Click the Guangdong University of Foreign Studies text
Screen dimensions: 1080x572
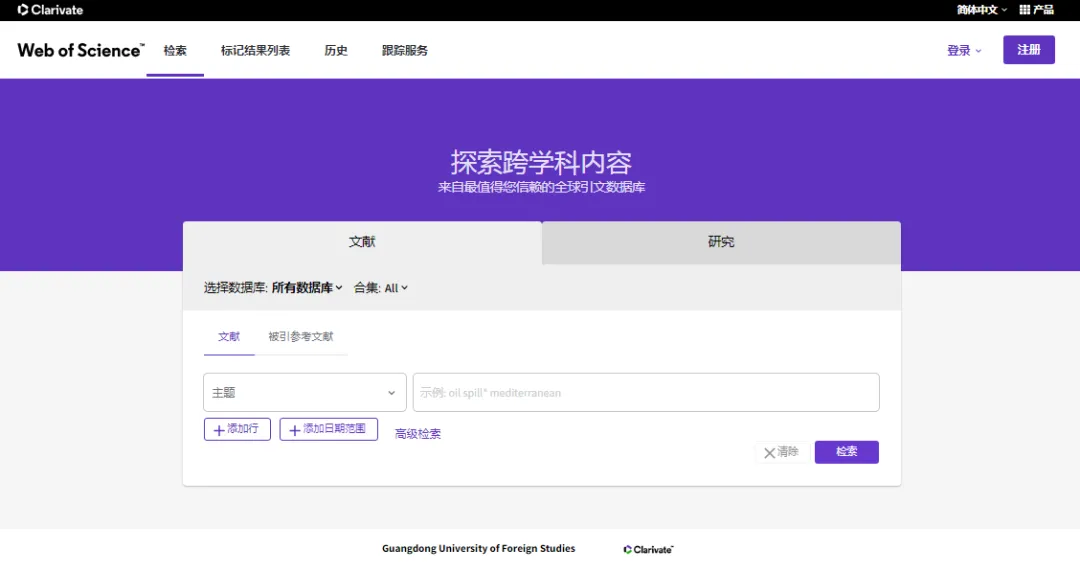[x=479, y=549]
